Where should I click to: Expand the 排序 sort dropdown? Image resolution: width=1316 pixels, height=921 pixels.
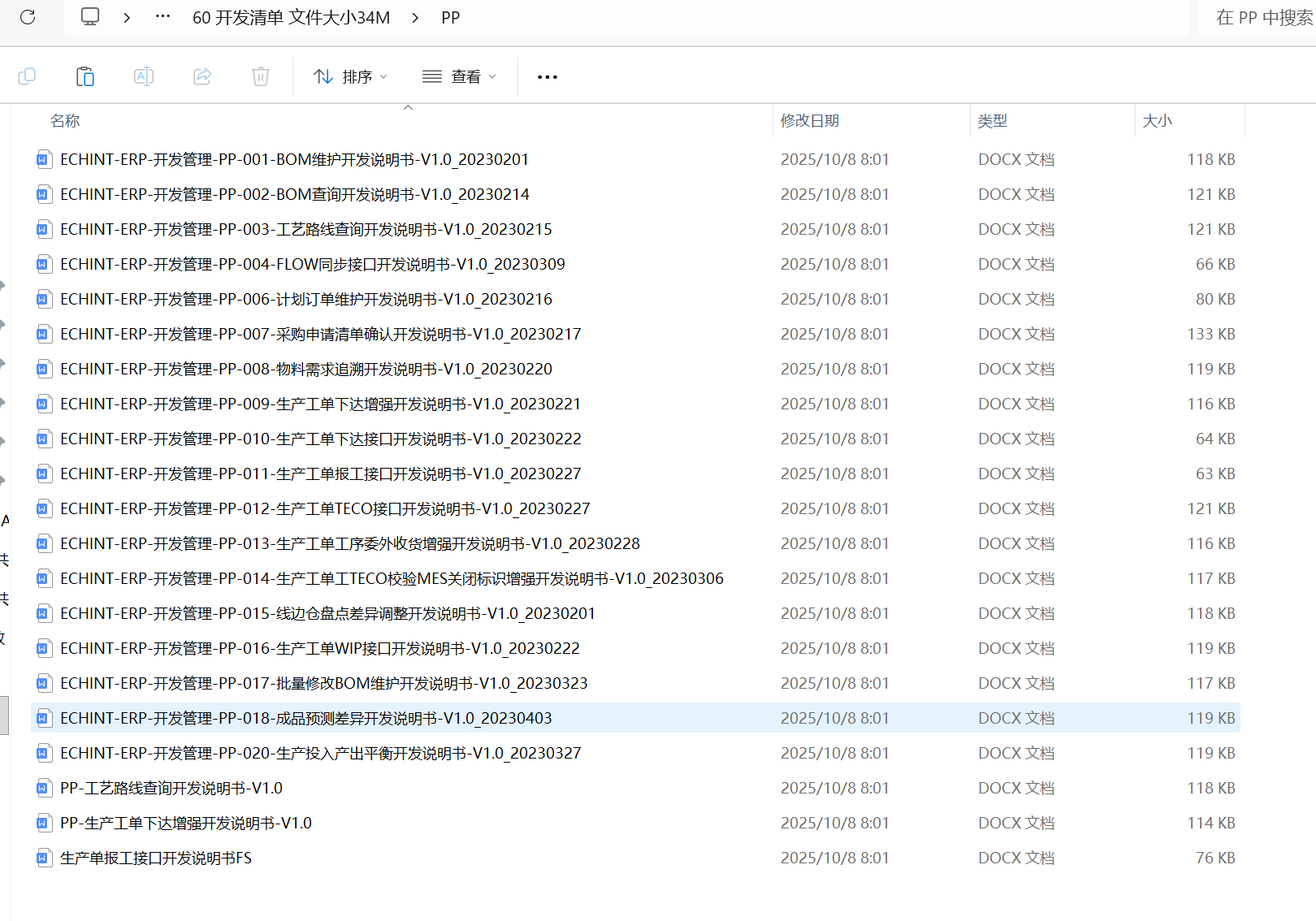pos(351,76)
